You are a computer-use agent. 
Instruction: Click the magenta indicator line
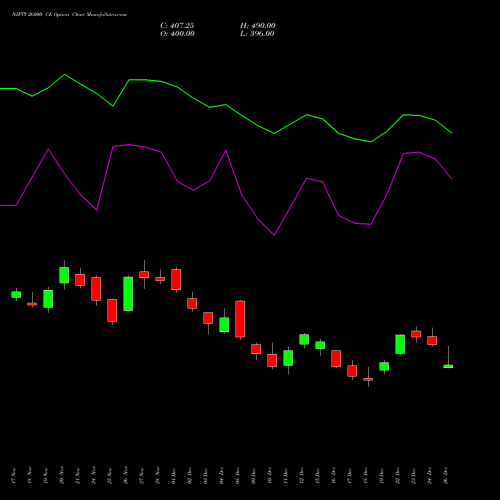pos(225,151)
